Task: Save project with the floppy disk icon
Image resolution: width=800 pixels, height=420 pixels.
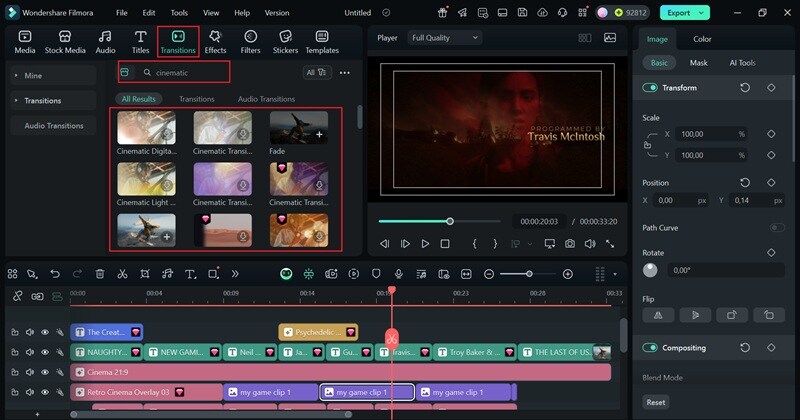Action: tap(522, 13)
